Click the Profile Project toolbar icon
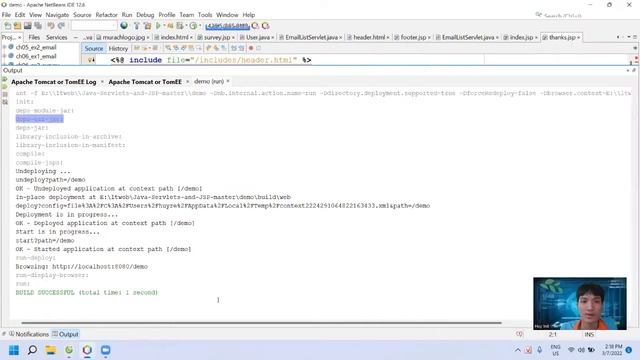This screenshot has height=360, width=640. 180,26
